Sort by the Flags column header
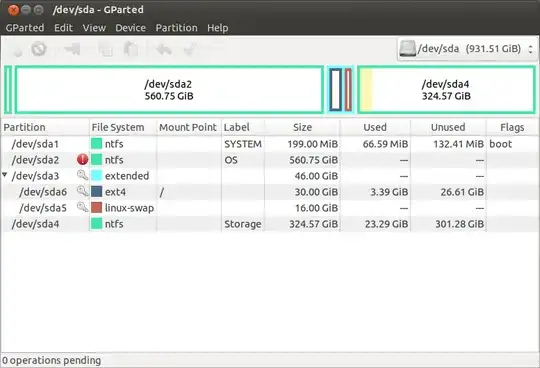 [x=512, y=127]
